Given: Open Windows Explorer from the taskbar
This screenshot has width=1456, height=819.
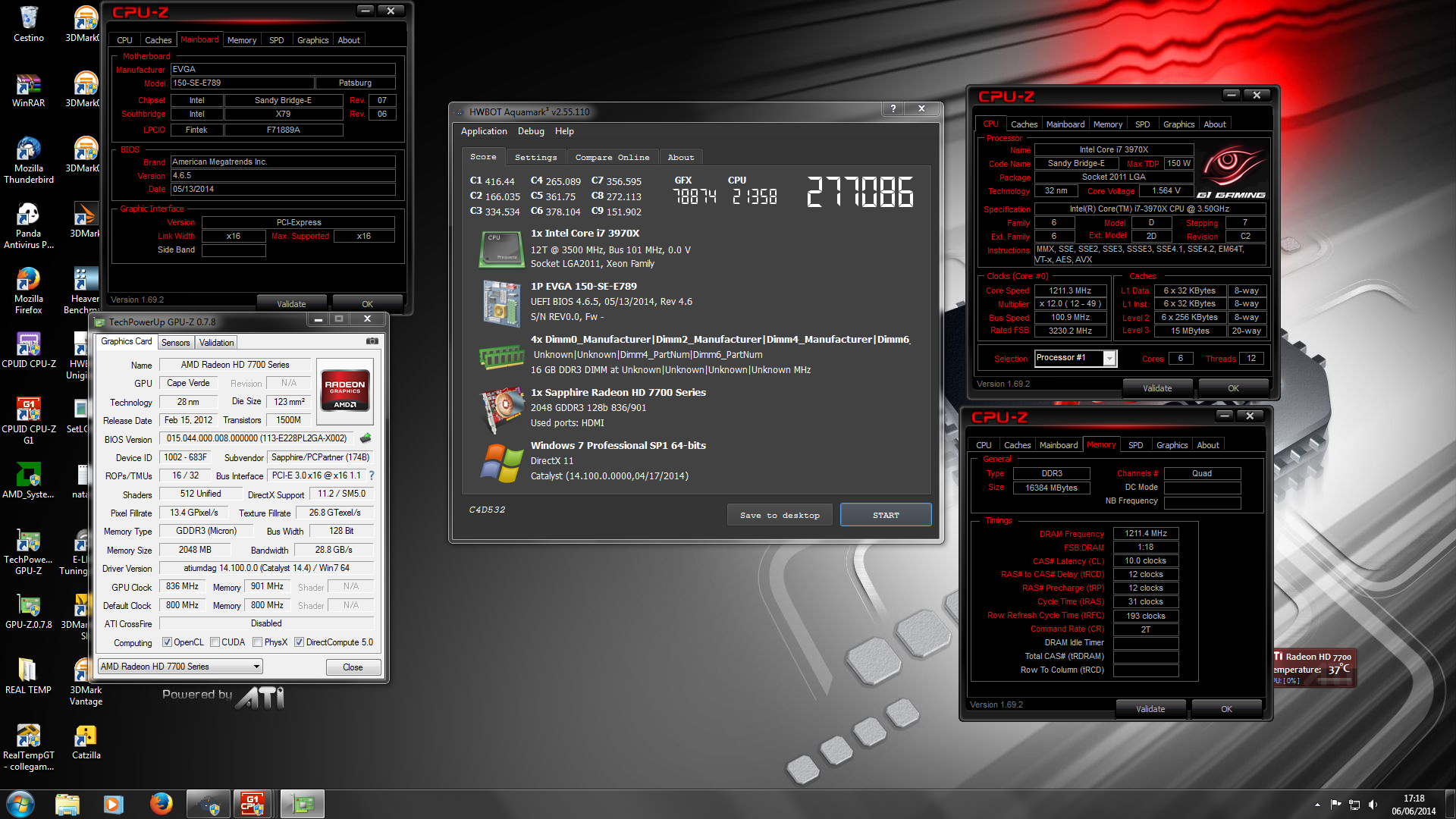Looking at the screenshot, I should point(67,804).
